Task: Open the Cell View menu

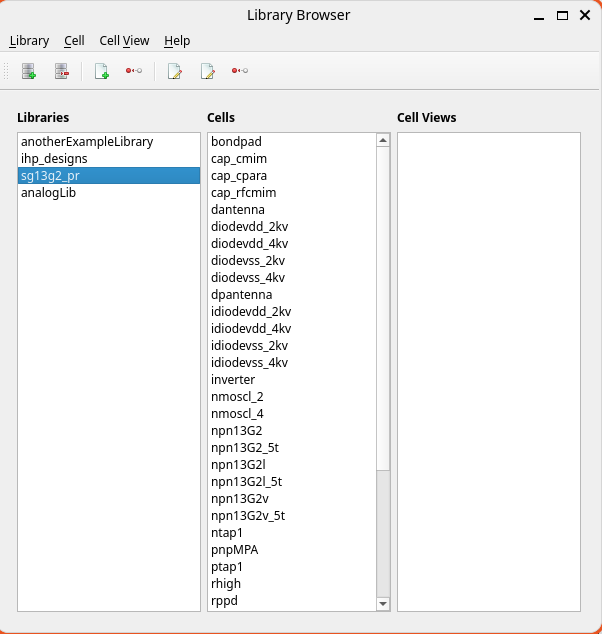Action: [x=124, y=41]
